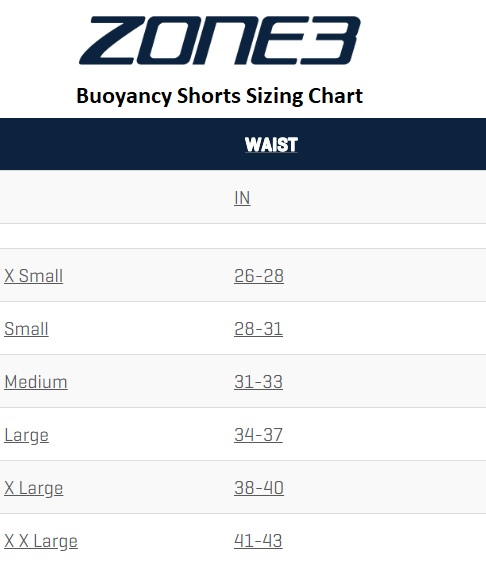486x570 pixels.
Task: Click the IN unit label
Action: point(242,198)
